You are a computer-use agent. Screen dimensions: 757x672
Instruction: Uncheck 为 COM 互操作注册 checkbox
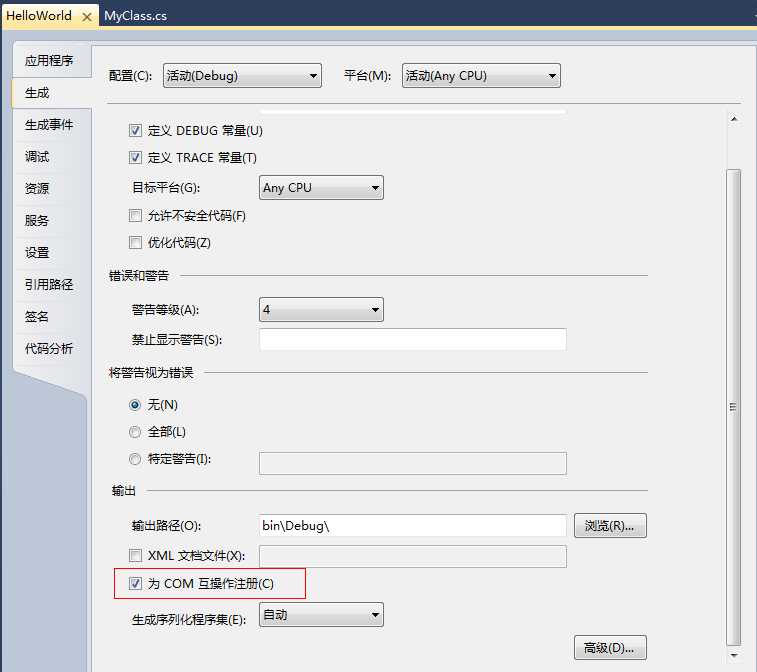pyautogui.click(x=135, y=584)
